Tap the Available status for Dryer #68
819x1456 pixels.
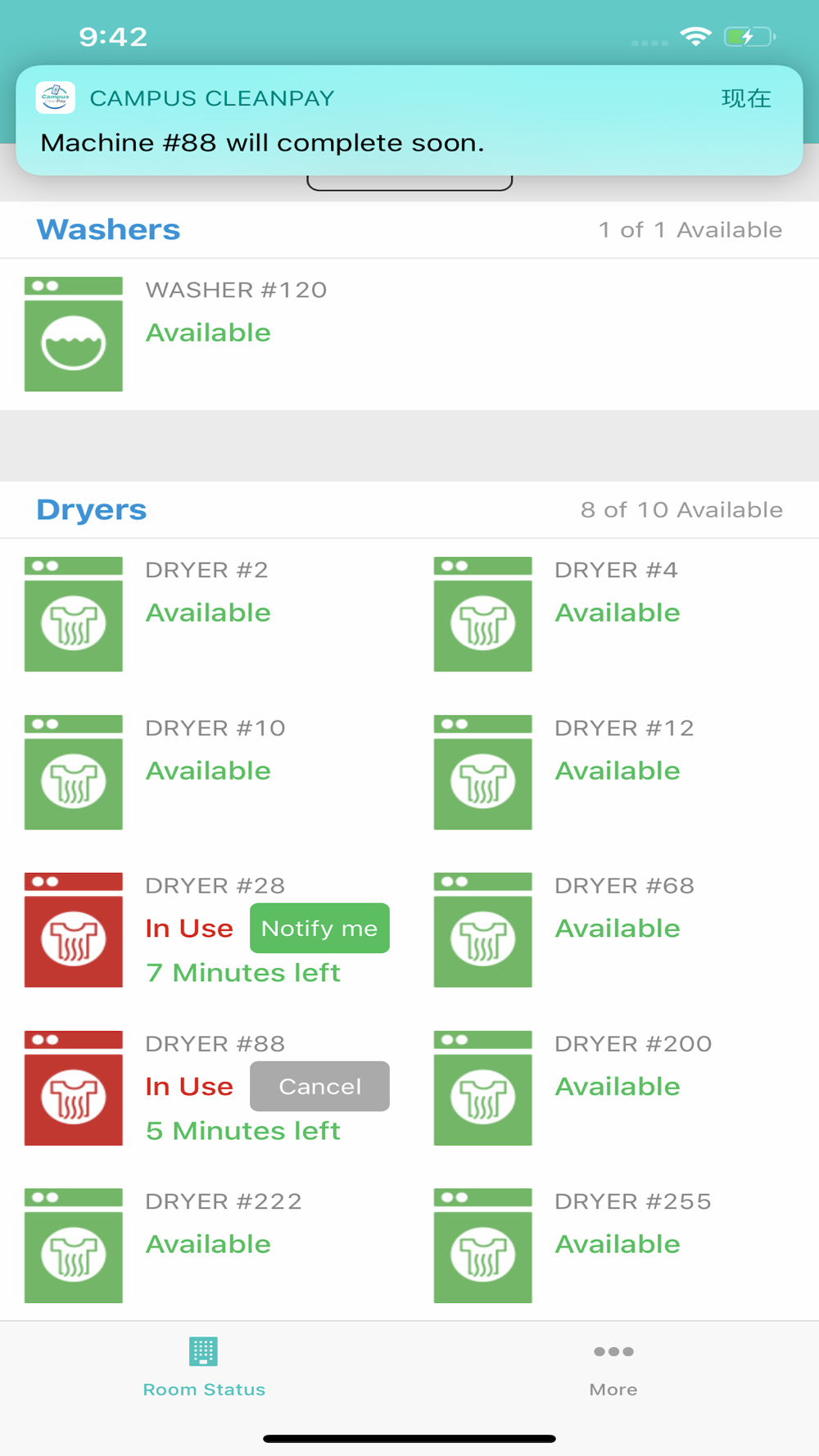tap(618, 929)
